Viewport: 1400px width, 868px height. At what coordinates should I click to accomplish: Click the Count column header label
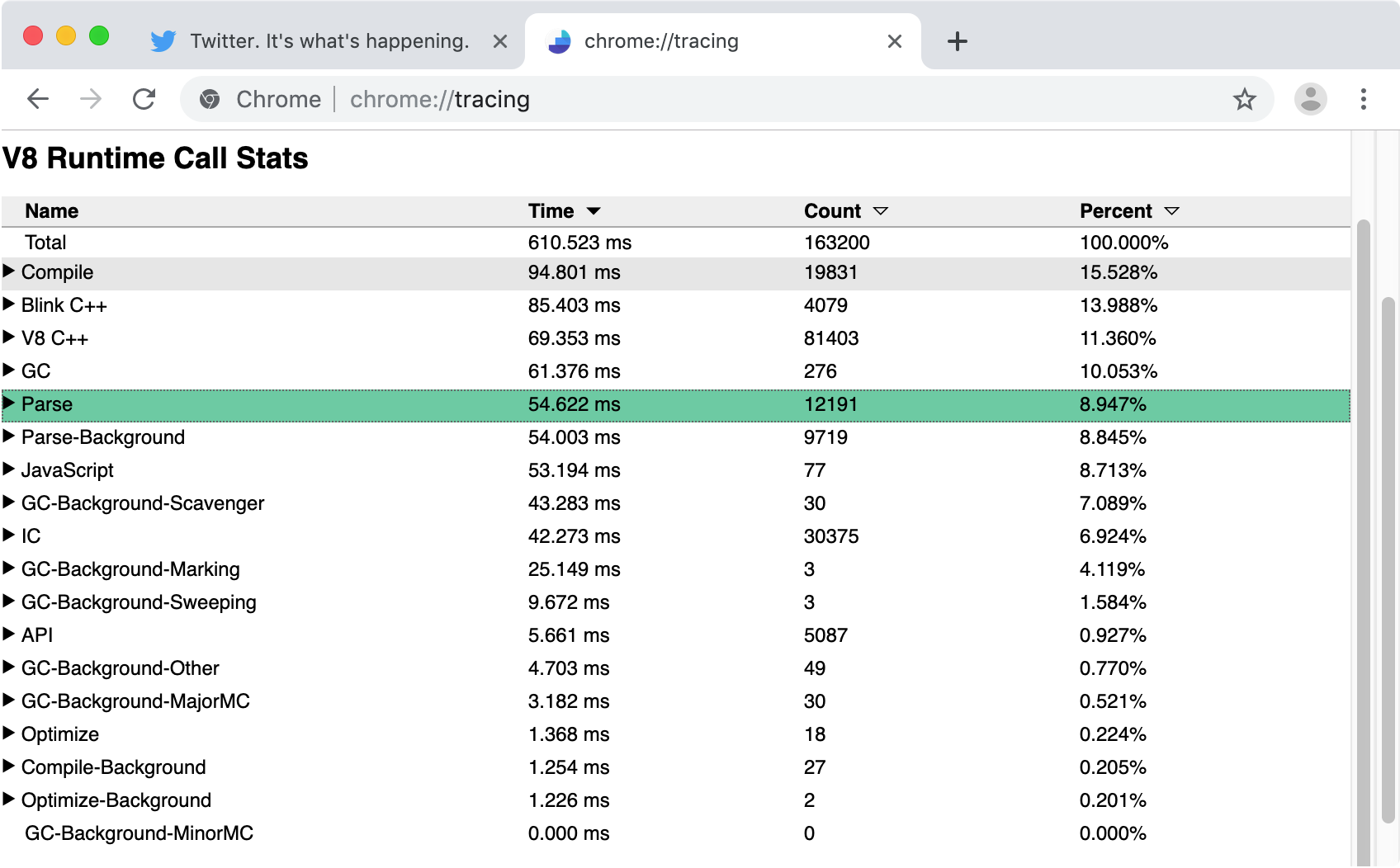click(x=832, y=211)
